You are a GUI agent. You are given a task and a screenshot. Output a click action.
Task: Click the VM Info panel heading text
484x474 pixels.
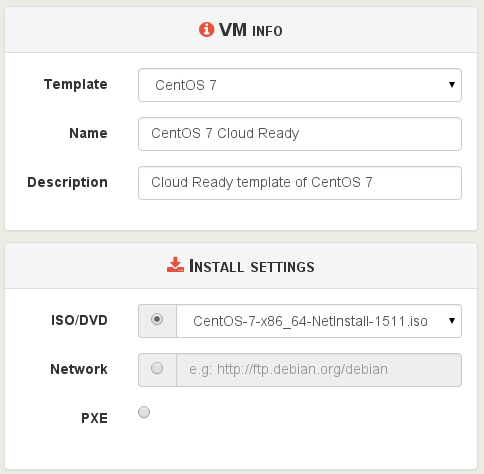tap(251, 30)
